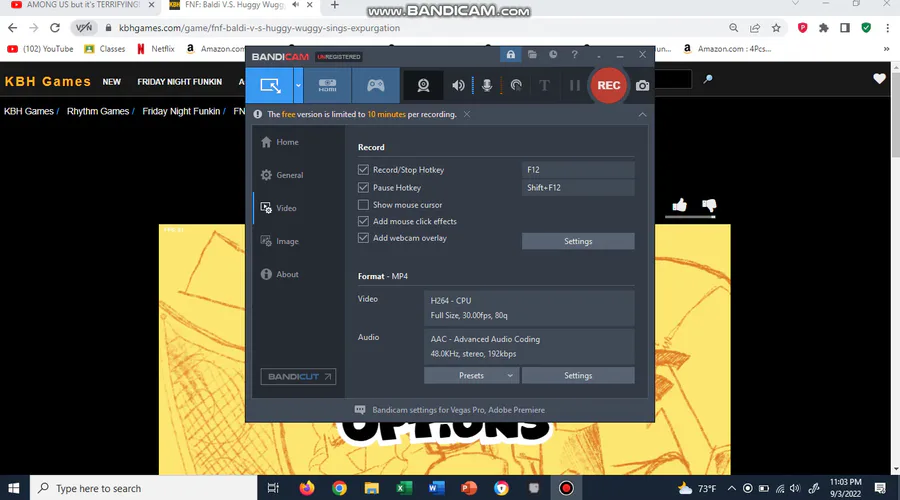
Task: Open screen recording mode dropdown arrow
Action: point(298,86)
